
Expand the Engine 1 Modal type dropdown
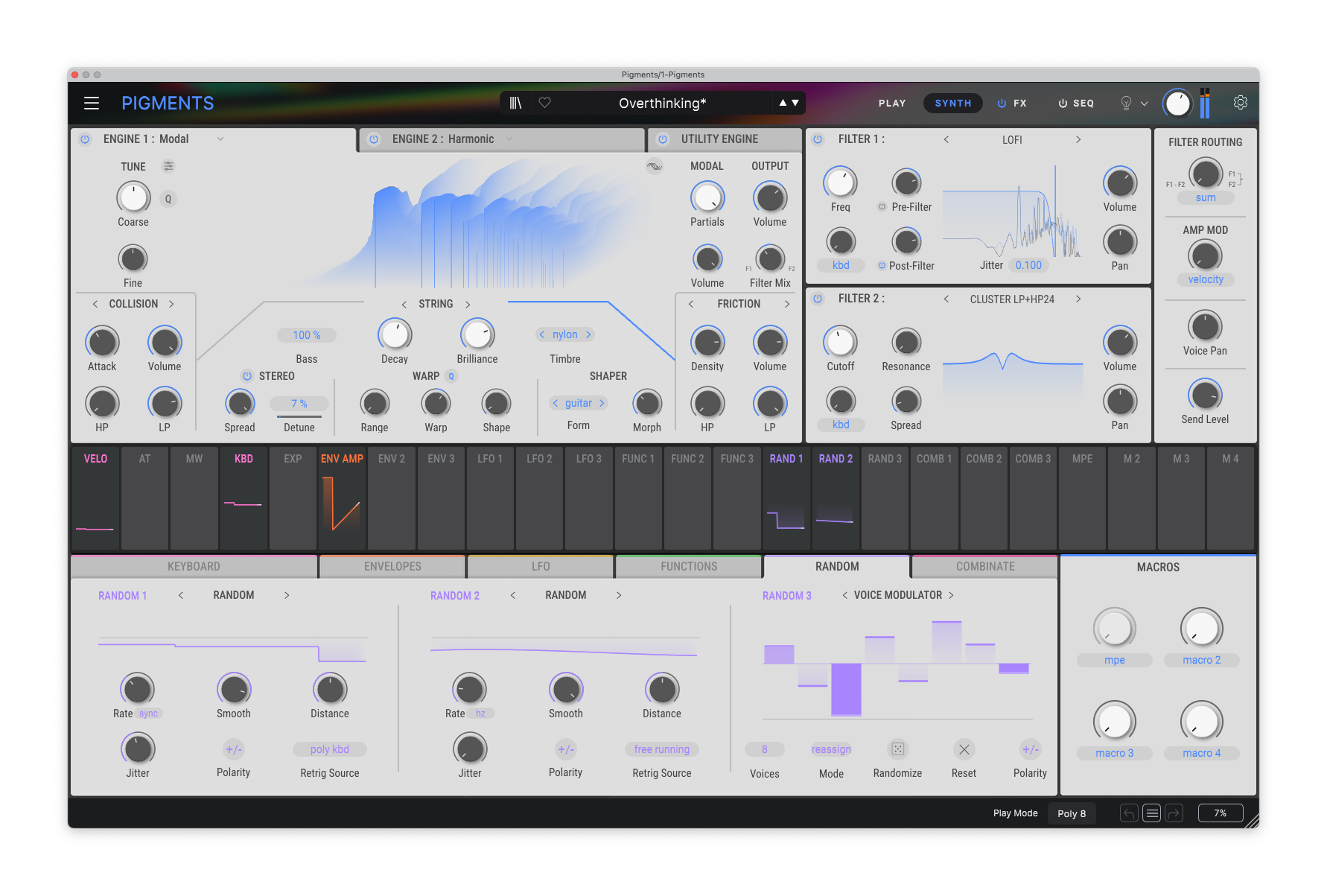220,139
